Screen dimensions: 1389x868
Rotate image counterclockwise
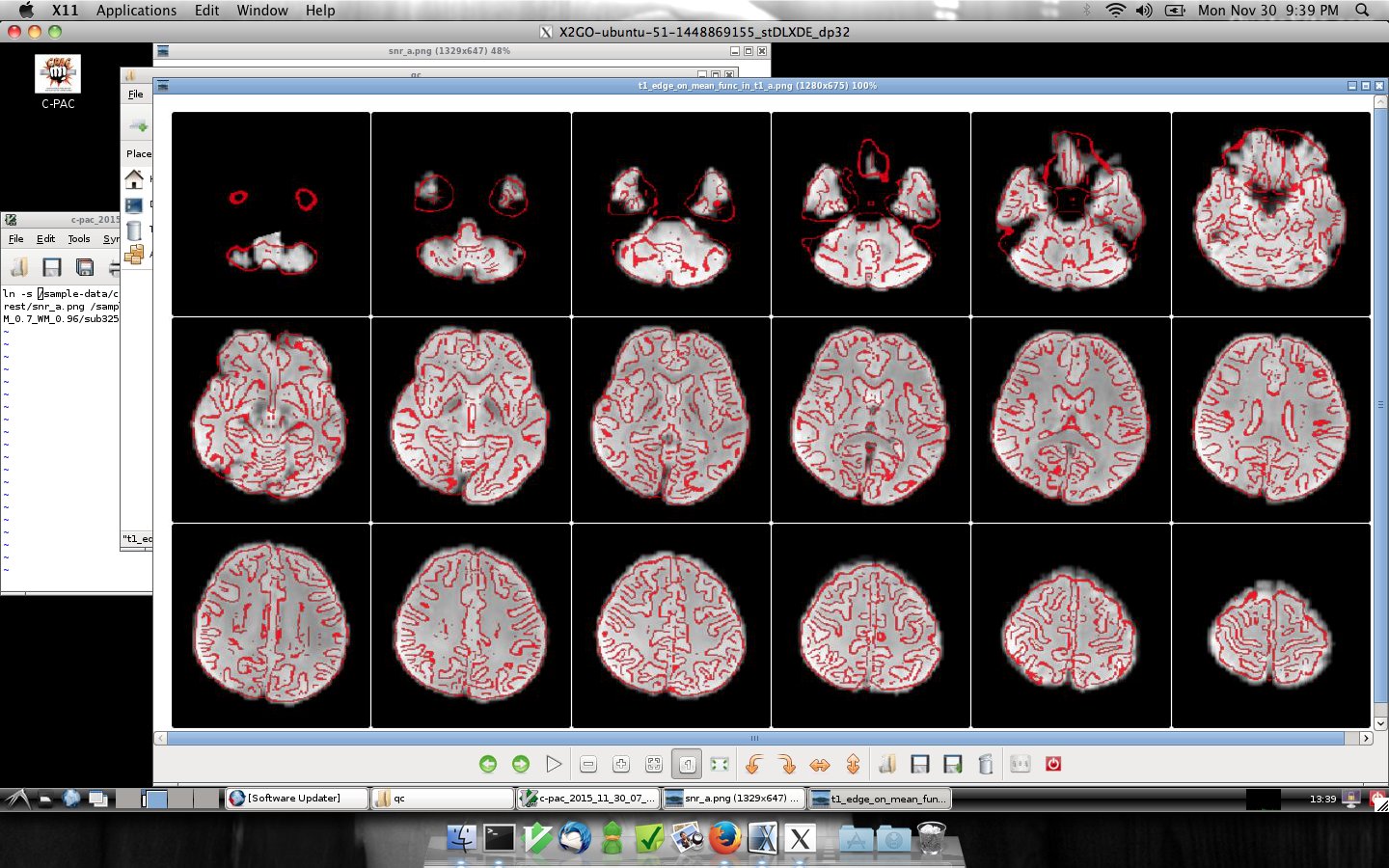(754, 764)
